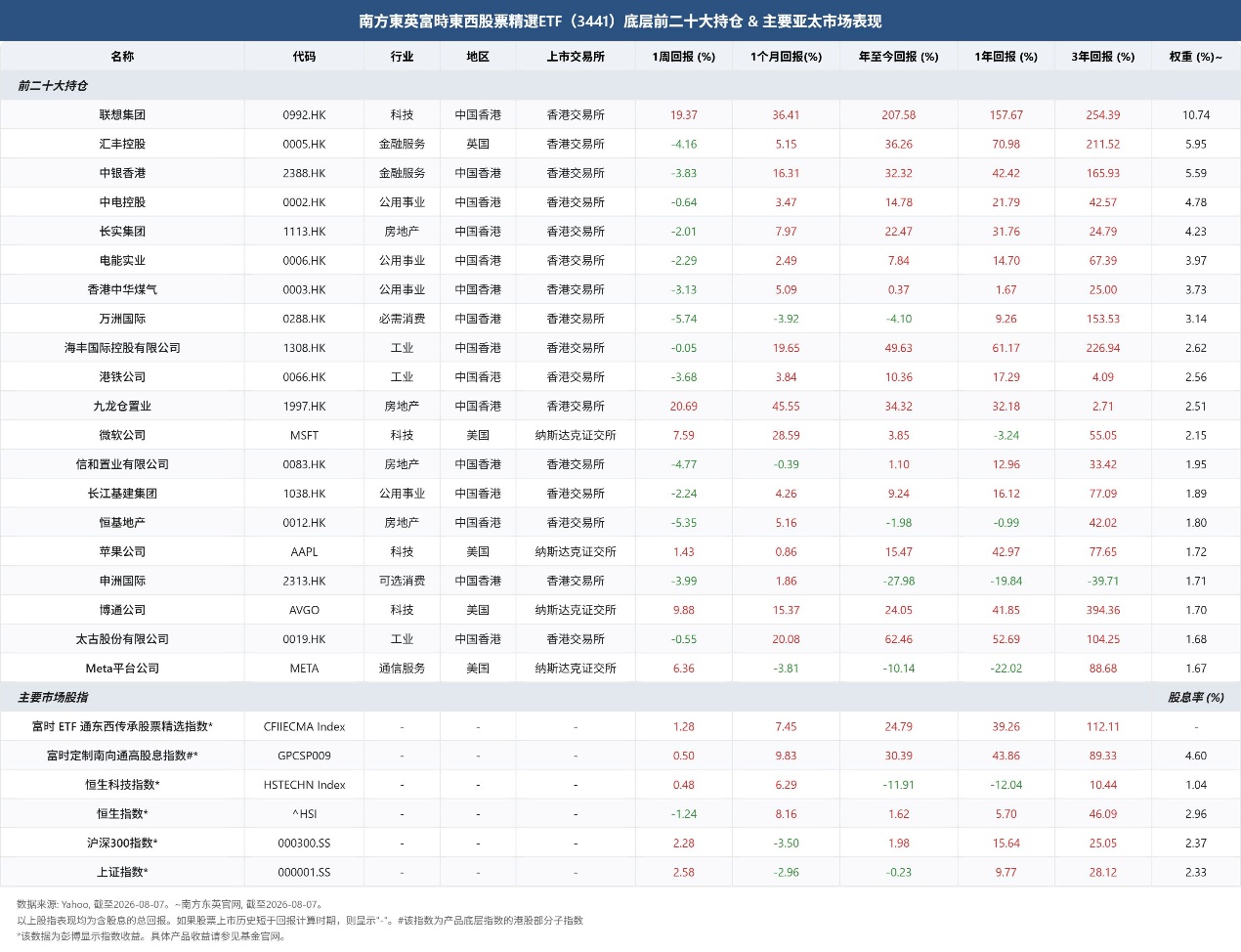
Task: Click the AAPL ticker cell
Action: point(304,552)
